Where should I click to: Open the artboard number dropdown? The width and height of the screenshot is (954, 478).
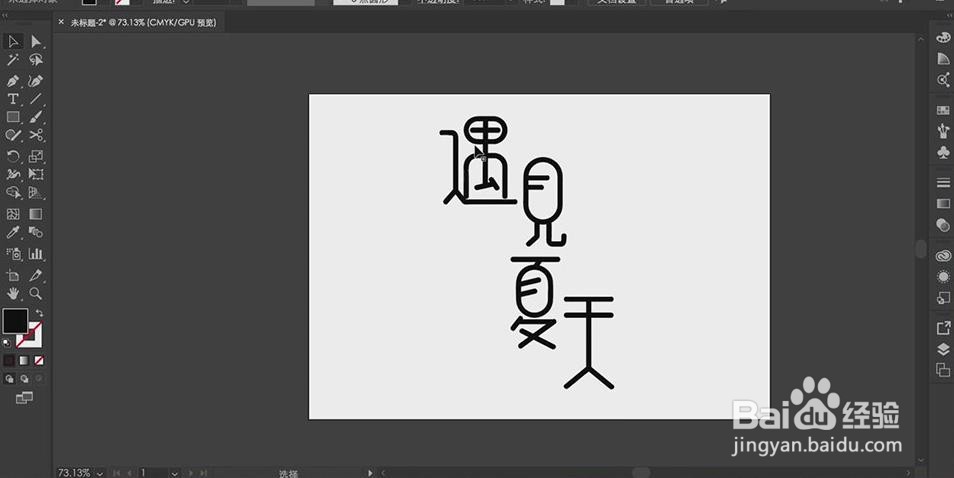(x=175, y=473)
